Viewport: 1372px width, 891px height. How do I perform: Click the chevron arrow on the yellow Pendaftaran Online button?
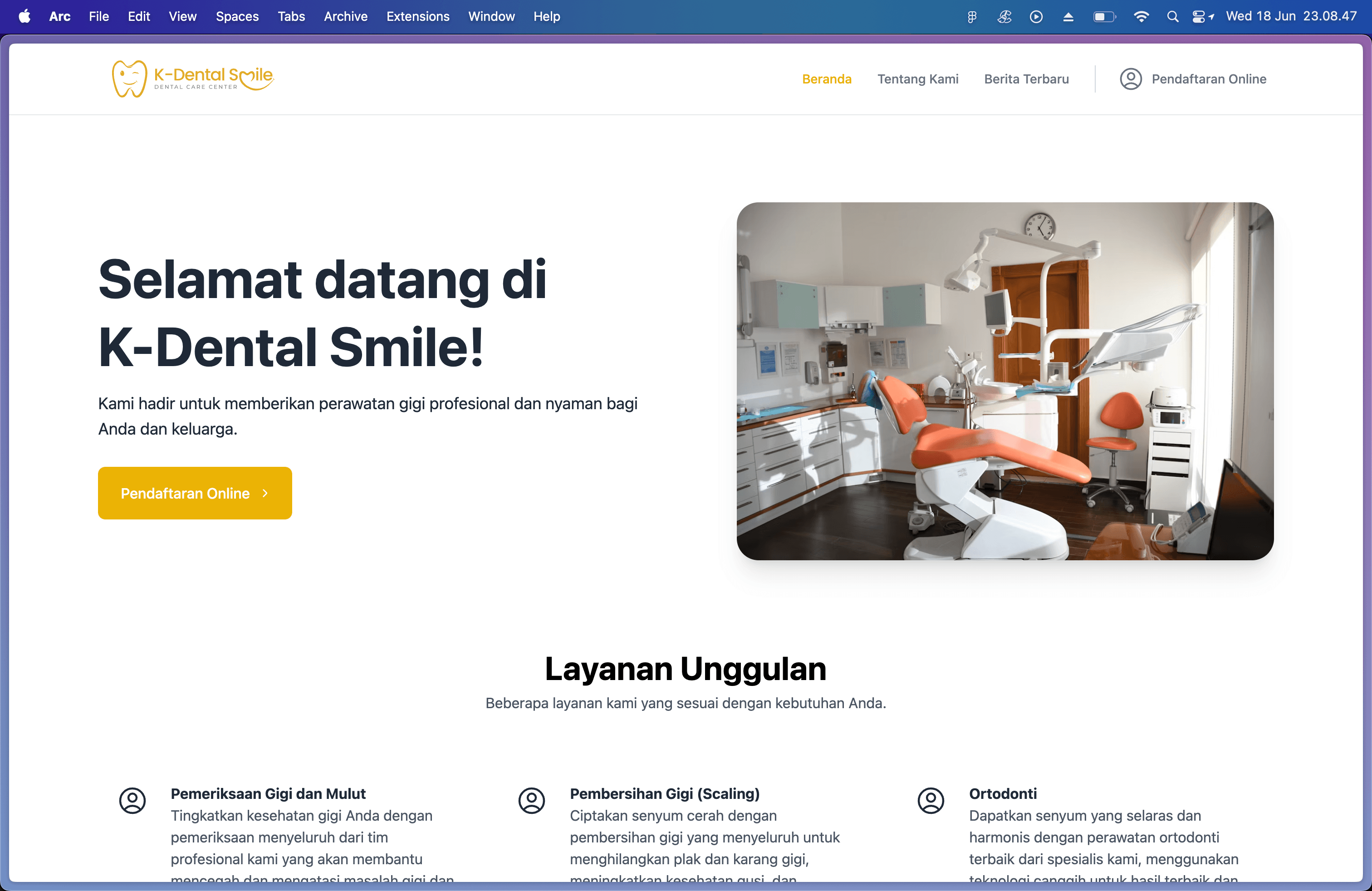(265, 493)
